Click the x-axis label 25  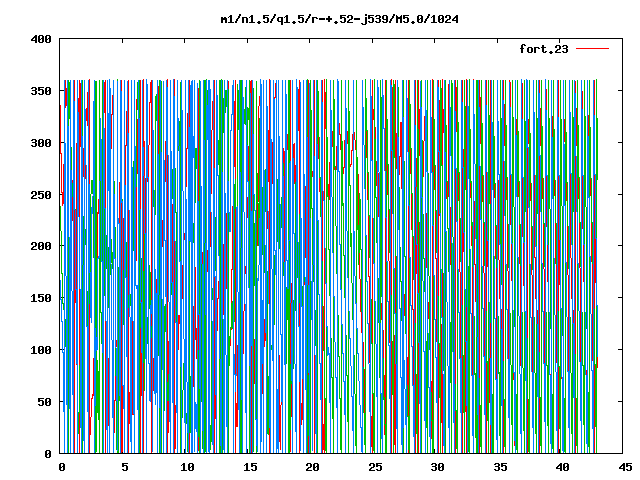click(x=375, y=467)
